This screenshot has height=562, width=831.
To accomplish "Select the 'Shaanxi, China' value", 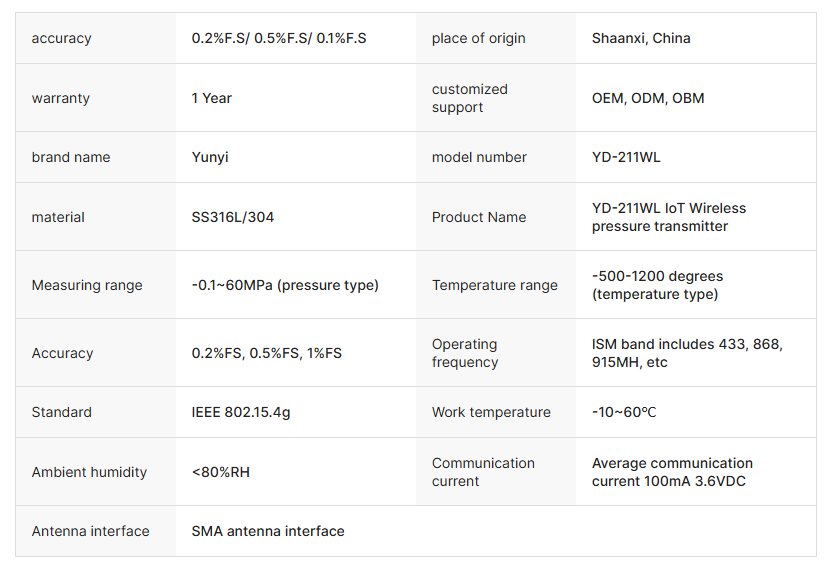I will tap(641, 38).
